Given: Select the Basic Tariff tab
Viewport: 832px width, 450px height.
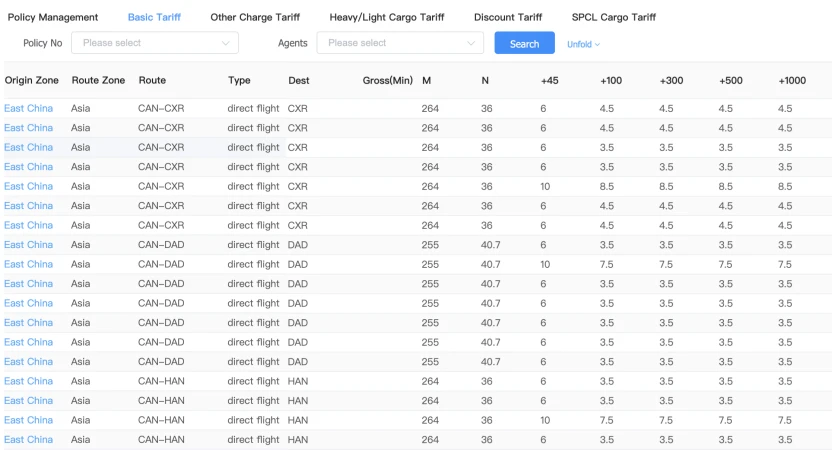Looking at the screenshot, I should 154,17.
